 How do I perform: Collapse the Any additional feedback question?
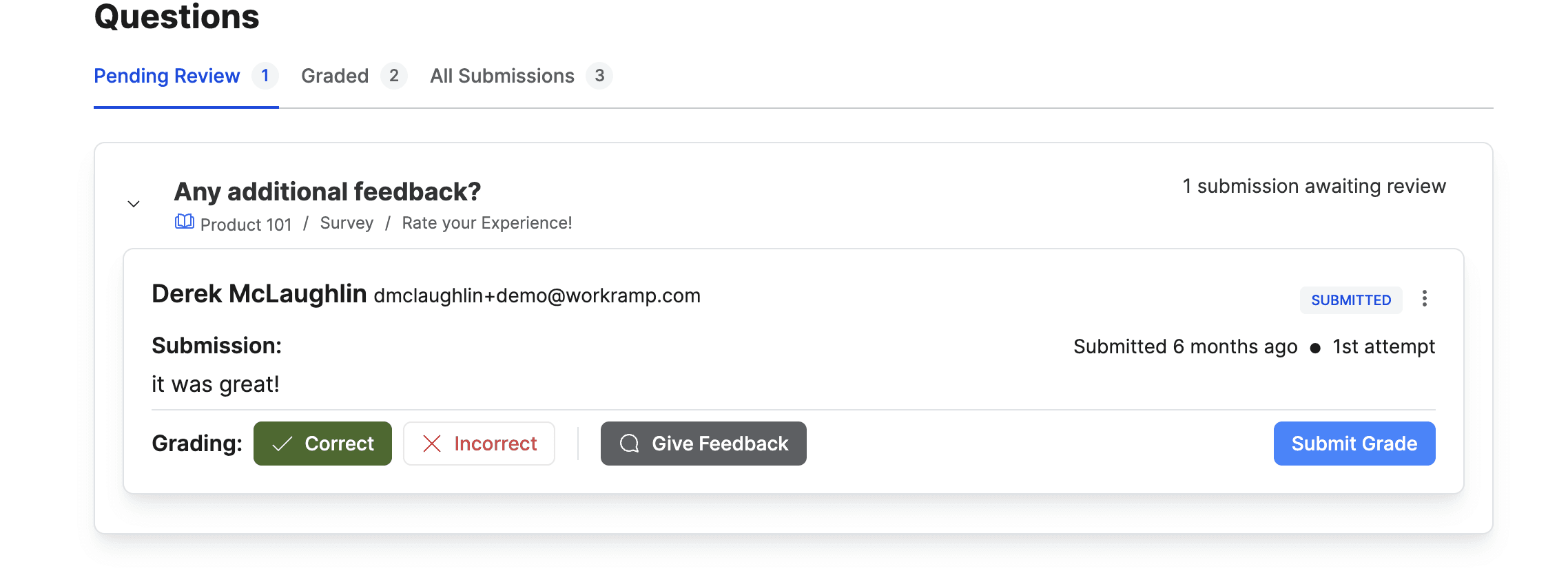134,204
